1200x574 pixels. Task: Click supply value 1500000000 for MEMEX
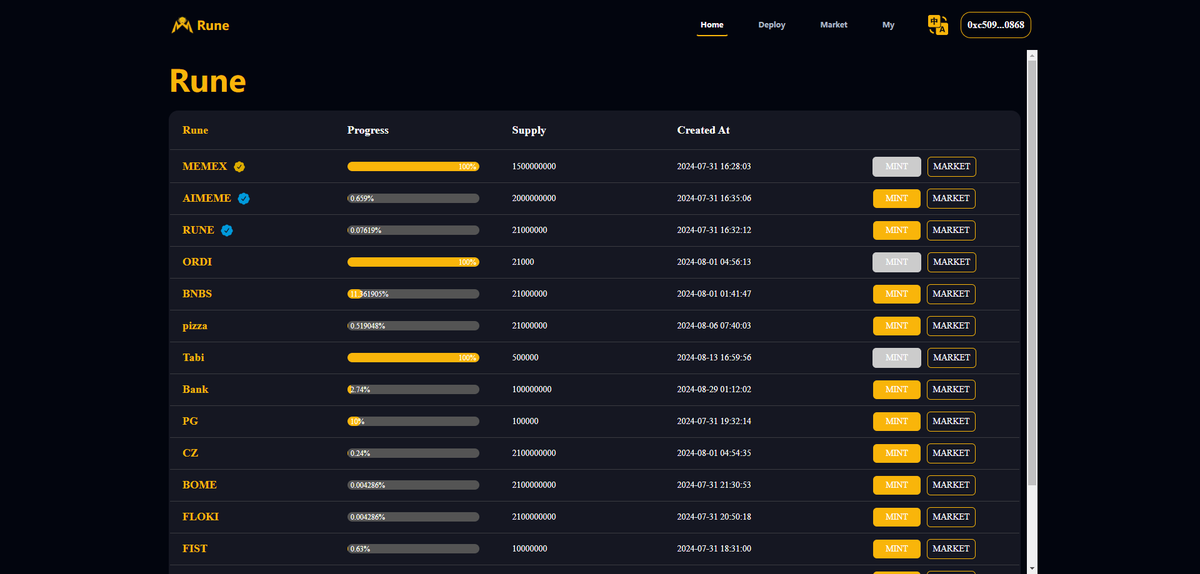(x=534, y=167)
